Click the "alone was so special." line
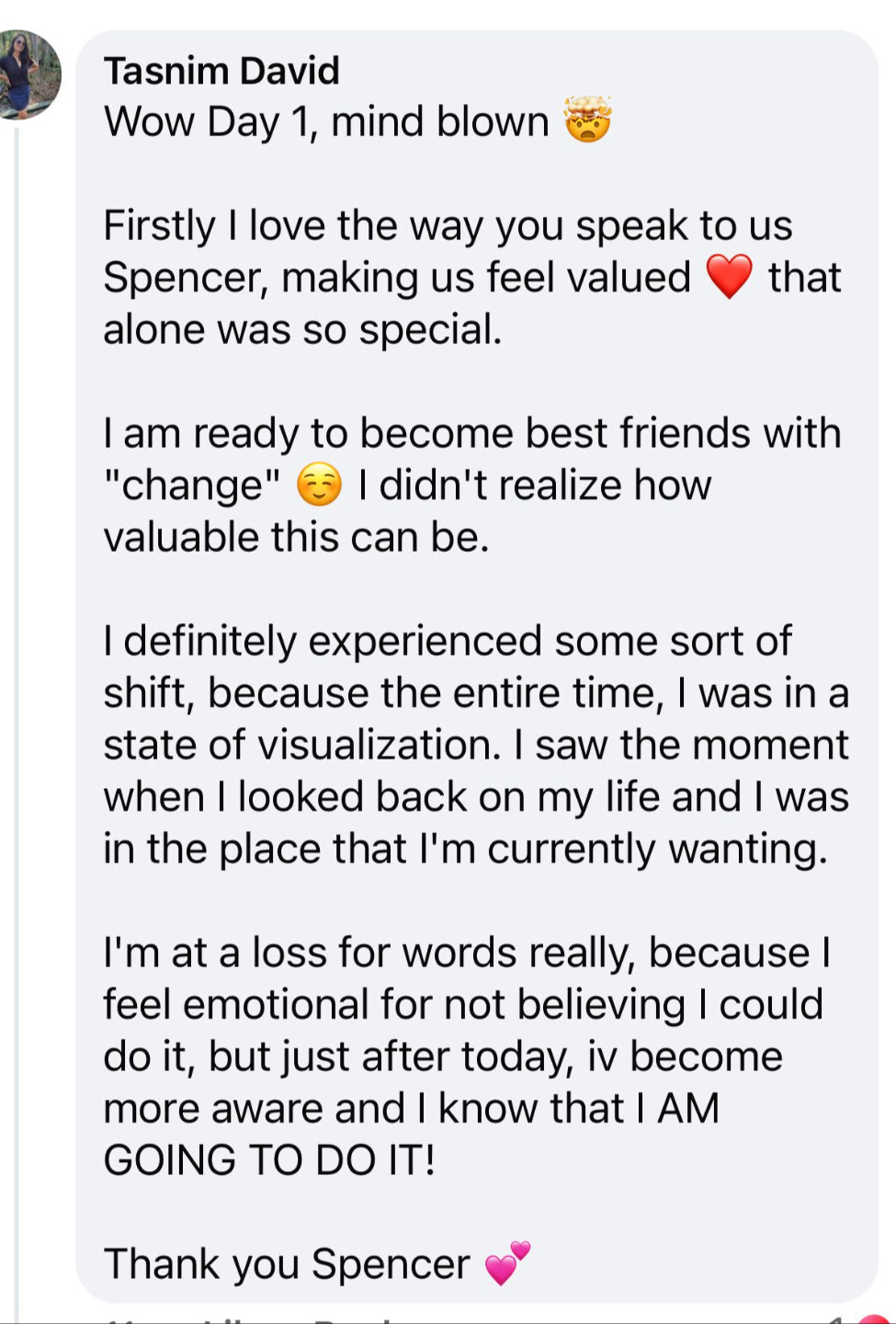 point(302,329)
